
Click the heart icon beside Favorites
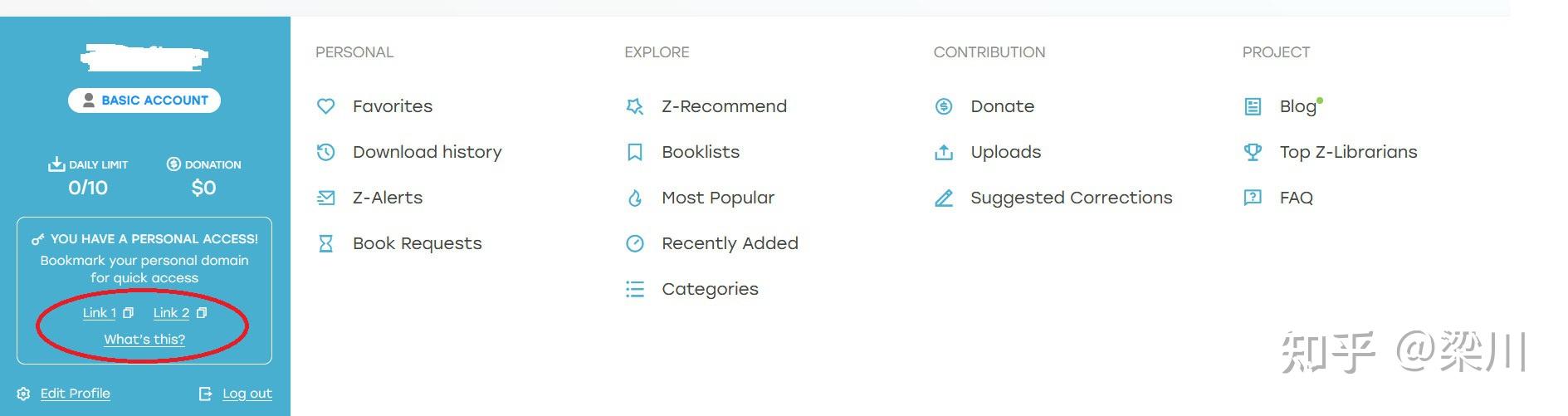pos(325,106)
